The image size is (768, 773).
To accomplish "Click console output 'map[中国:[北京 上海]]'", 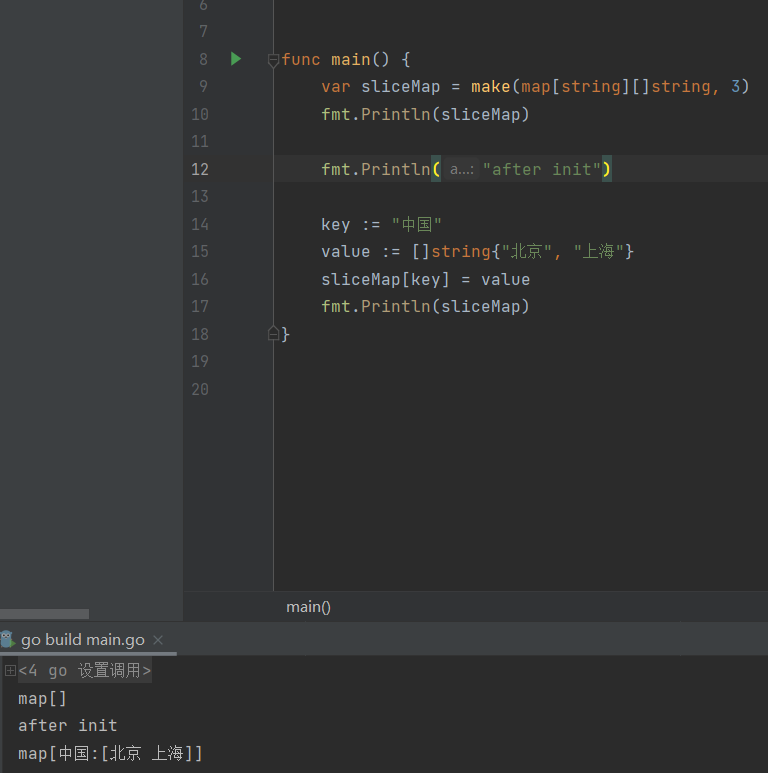I will pos(110,753).
